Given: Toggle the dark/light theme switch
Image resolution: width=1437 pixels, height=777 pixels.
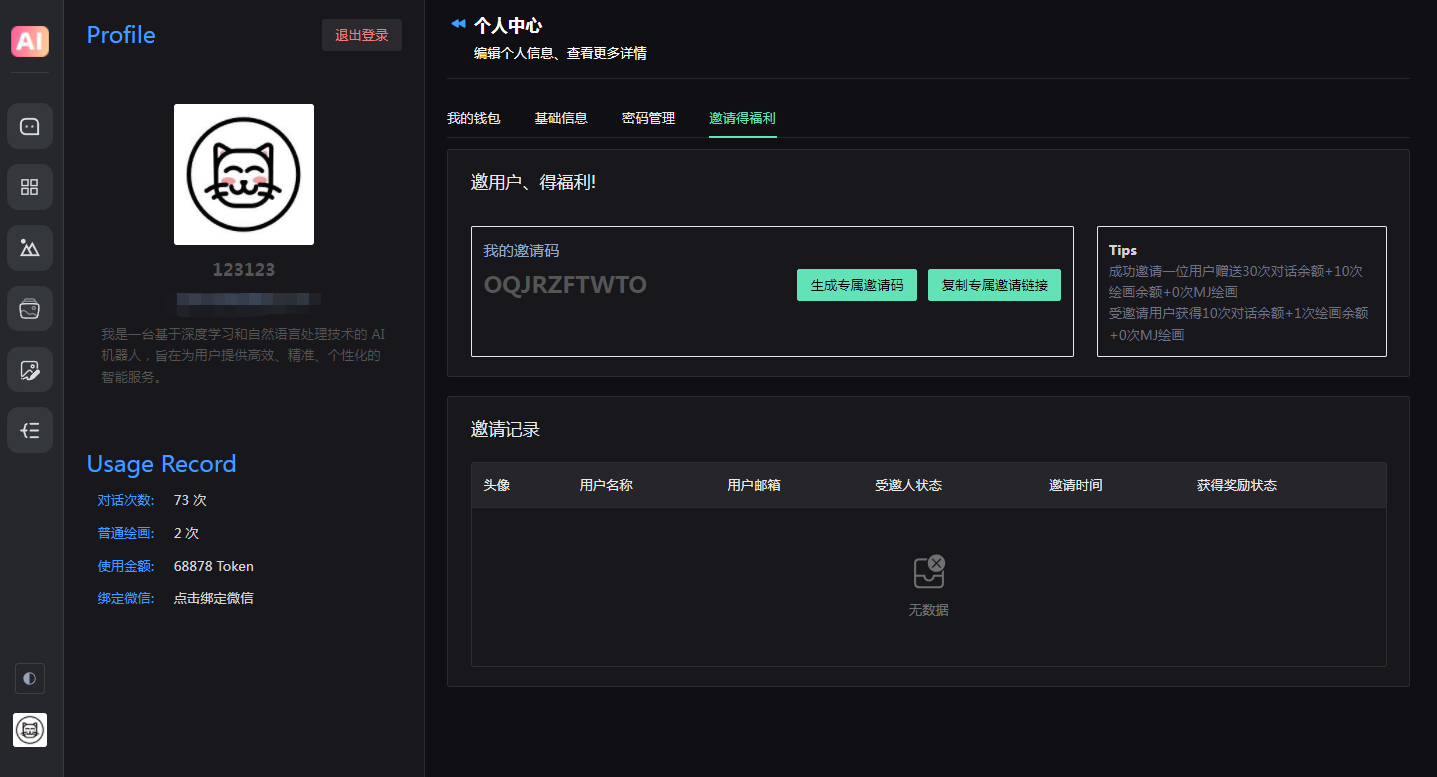Looking at the screenshot, I should [x=29, y=678].
